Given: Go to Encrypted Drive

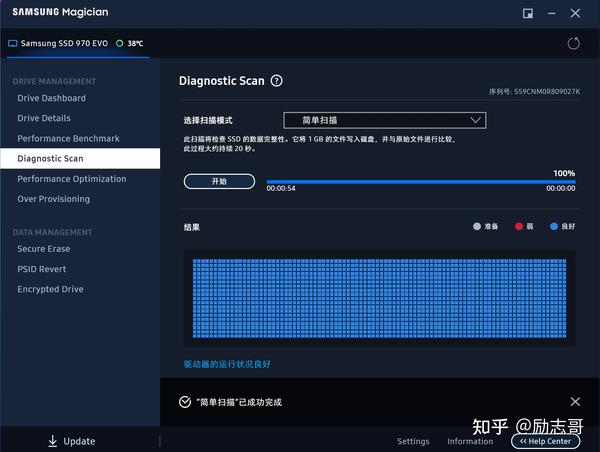Looking at the screenshot, I should pyautogui.click(x=51, y=289).
